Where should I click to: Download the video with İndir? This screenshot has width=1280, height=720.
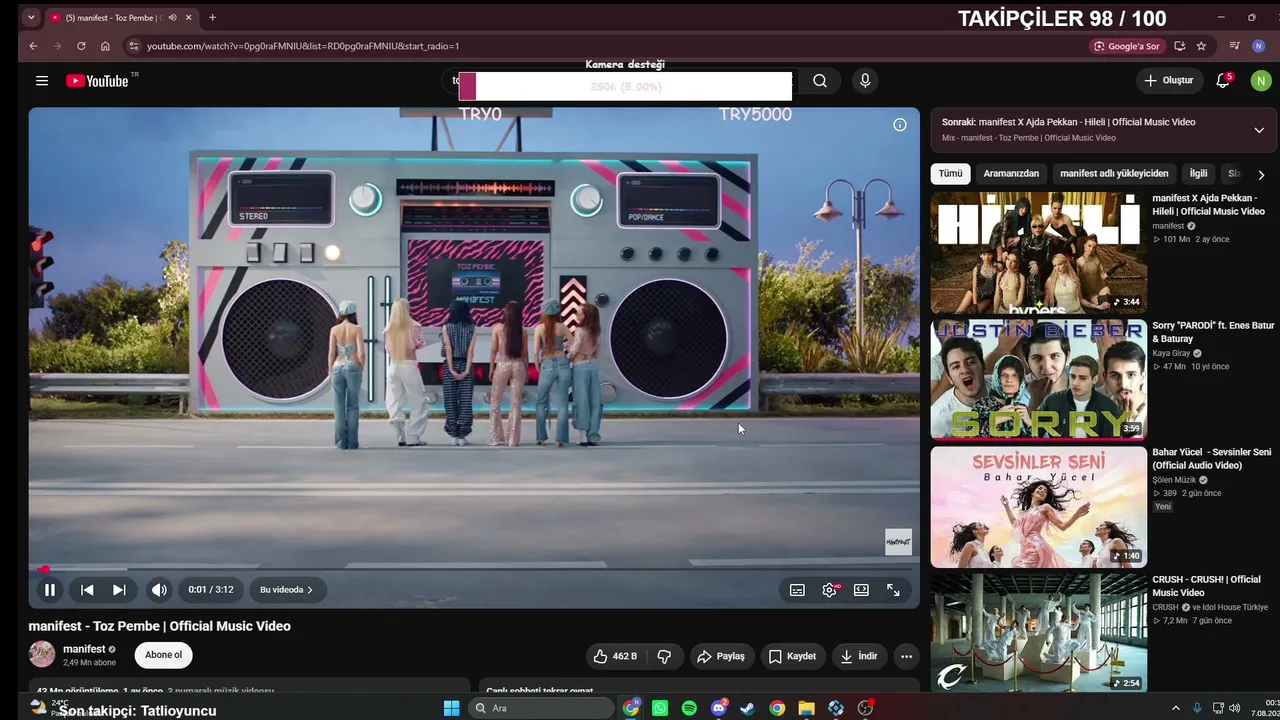click(x=859, y=656)
